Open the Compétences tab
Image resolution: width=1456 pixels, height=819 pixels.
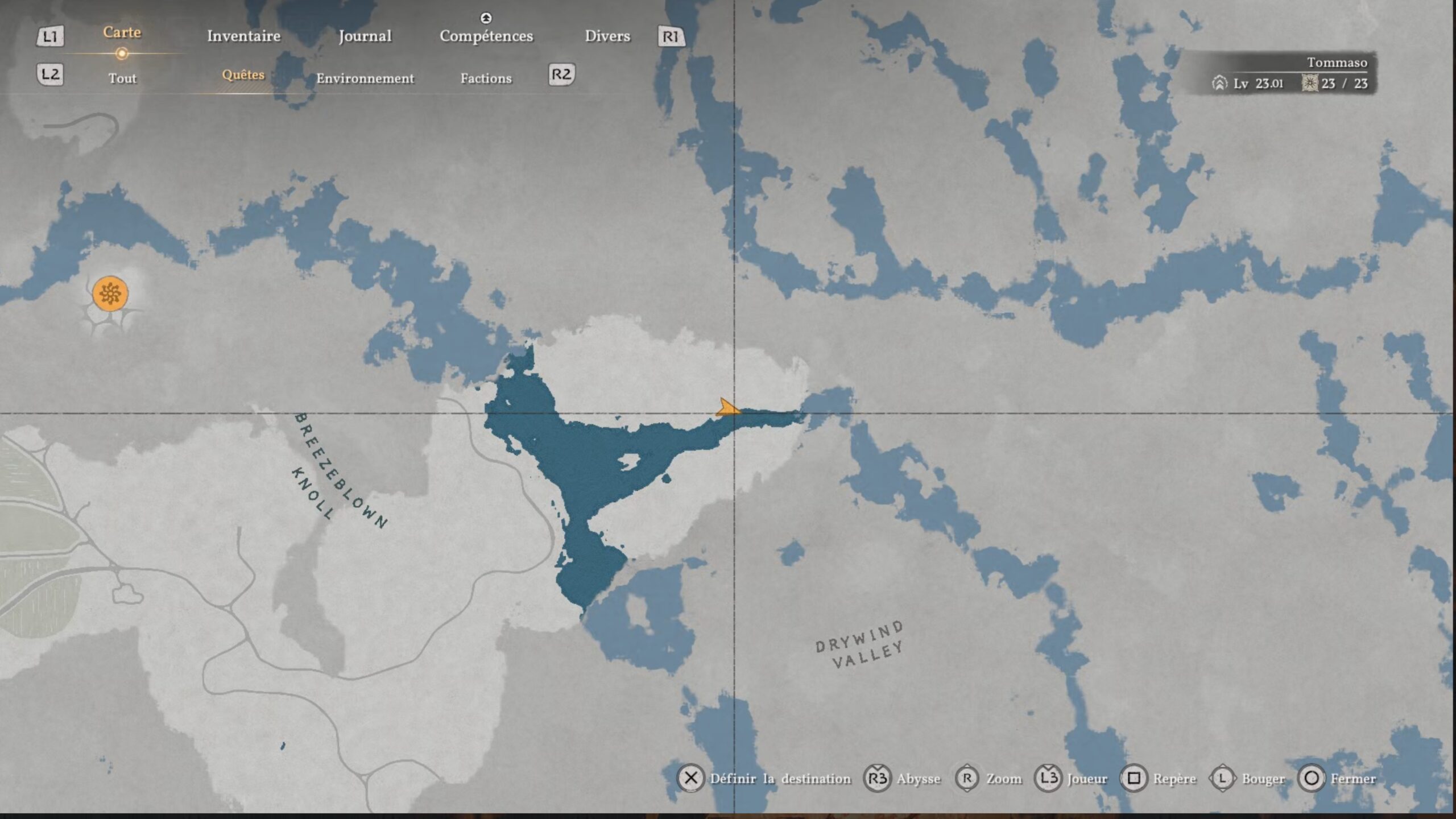(x=486, y=36)
